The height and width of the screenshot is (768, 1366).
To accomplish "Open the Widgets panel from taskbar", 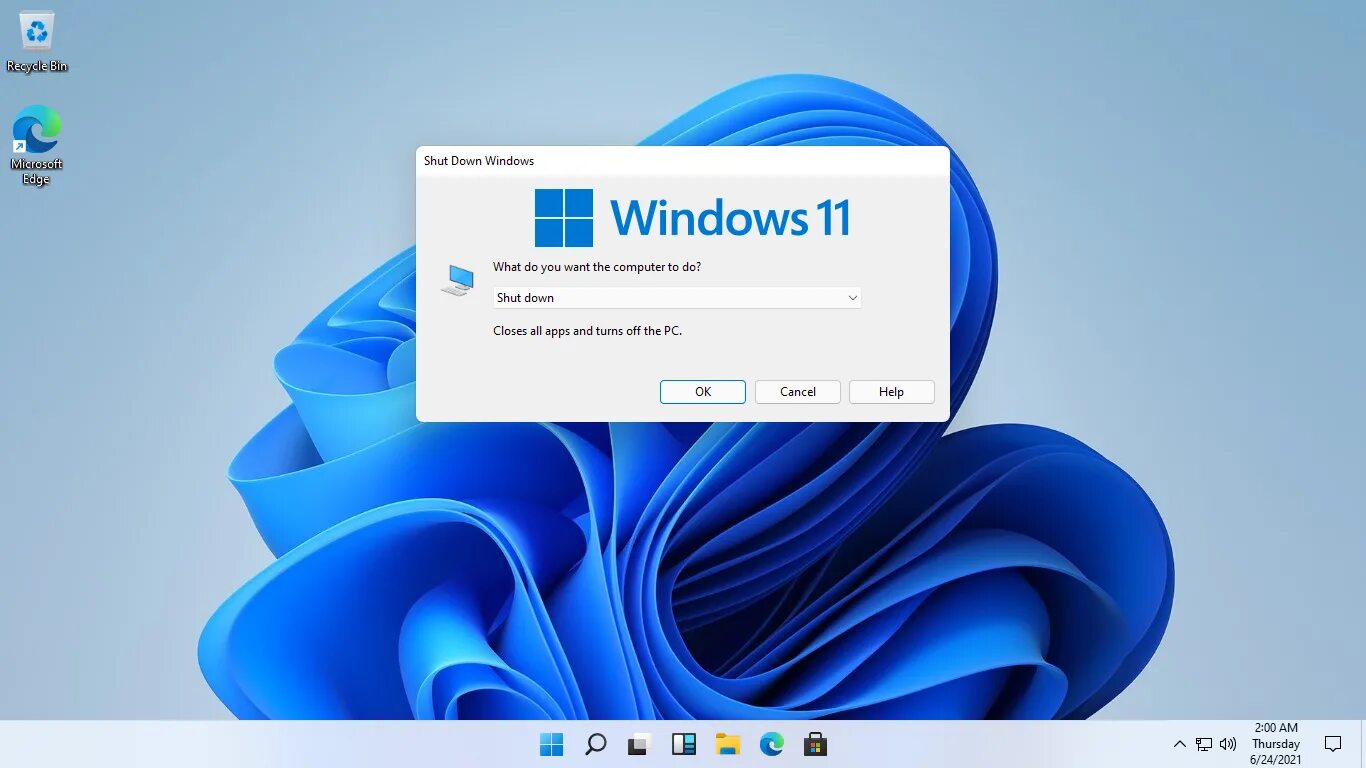I will coord(684,744).
